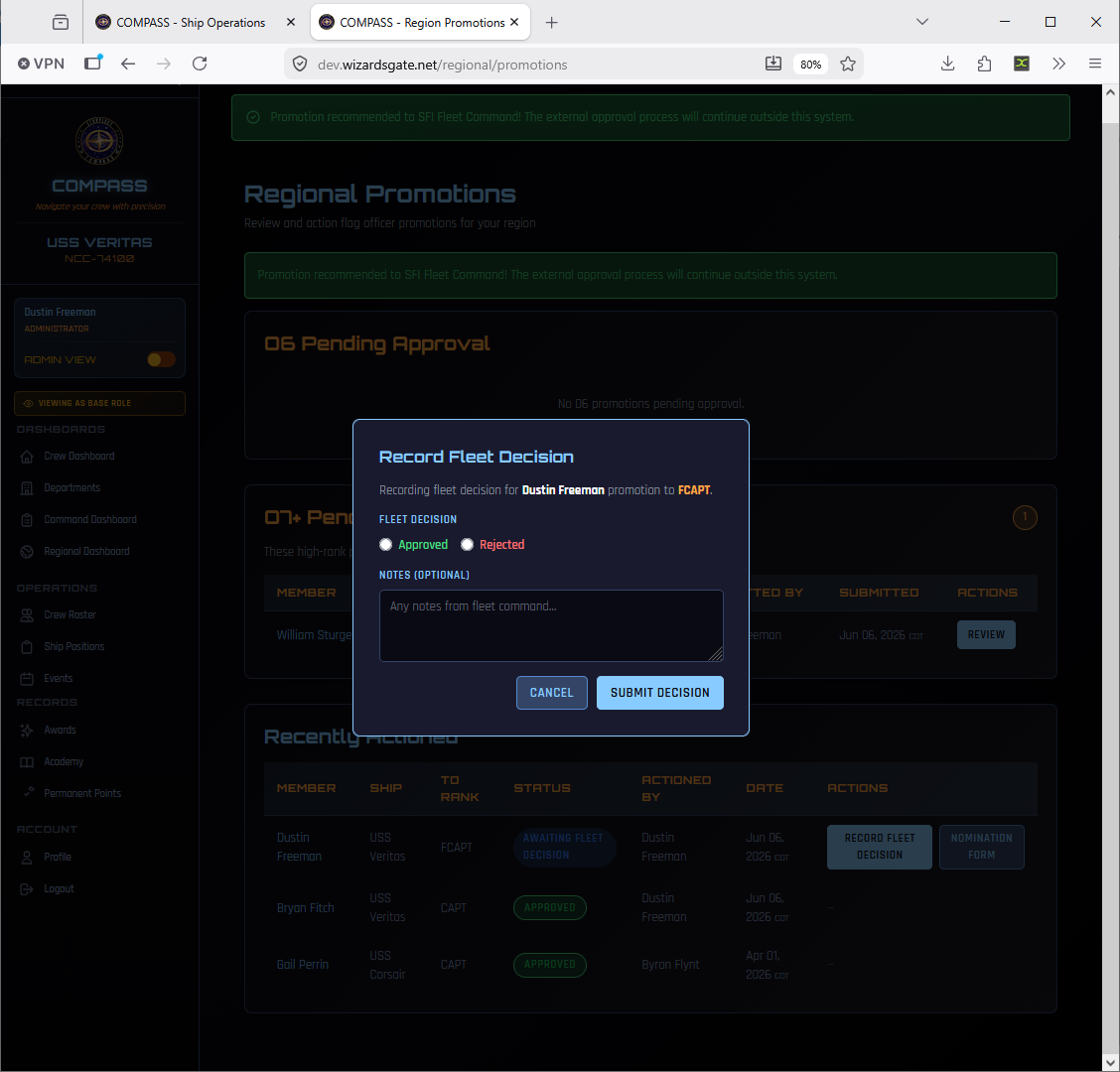Open the browser downloads icon

(x=948, y=64)
